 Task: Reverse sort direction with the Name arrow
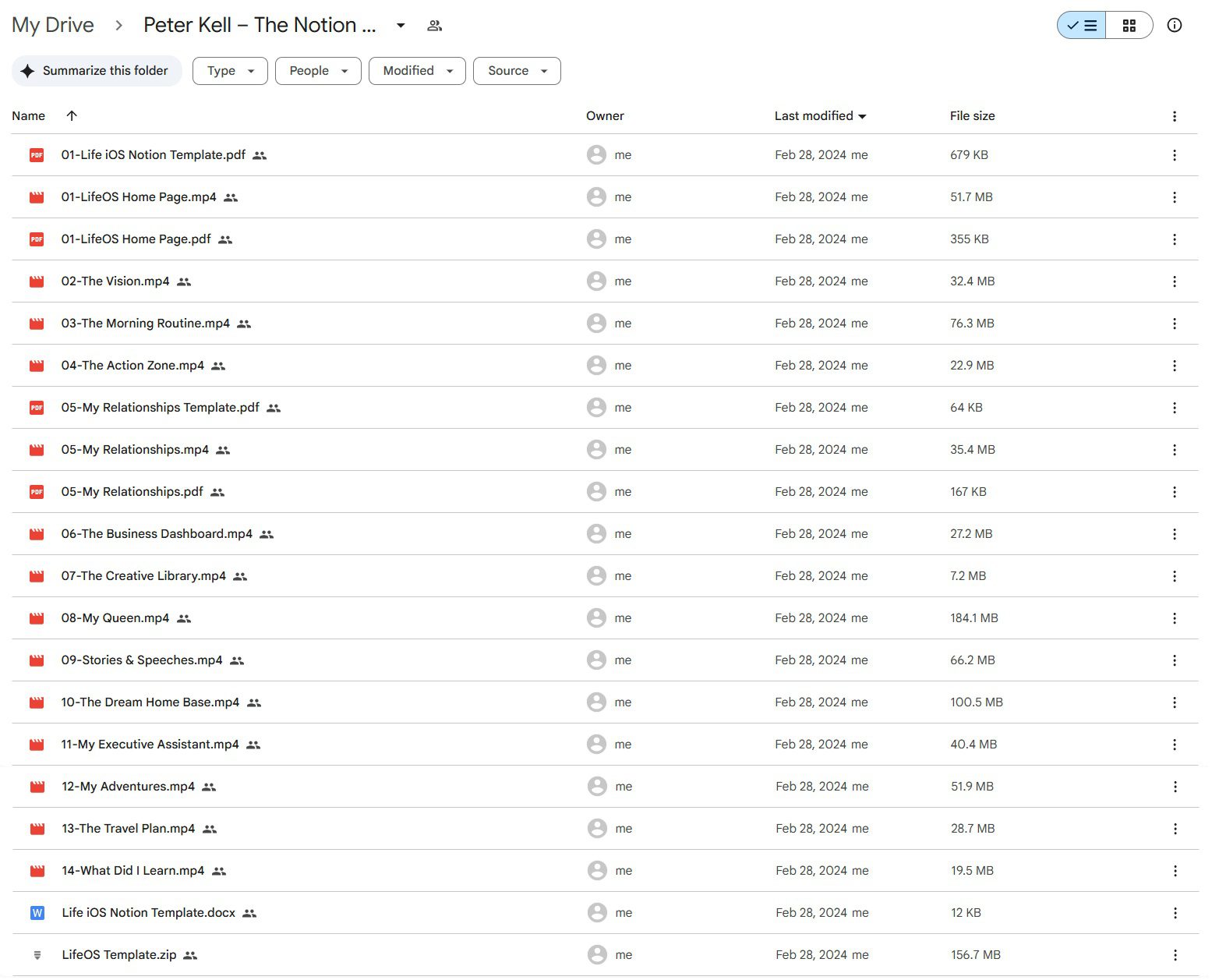72,115
